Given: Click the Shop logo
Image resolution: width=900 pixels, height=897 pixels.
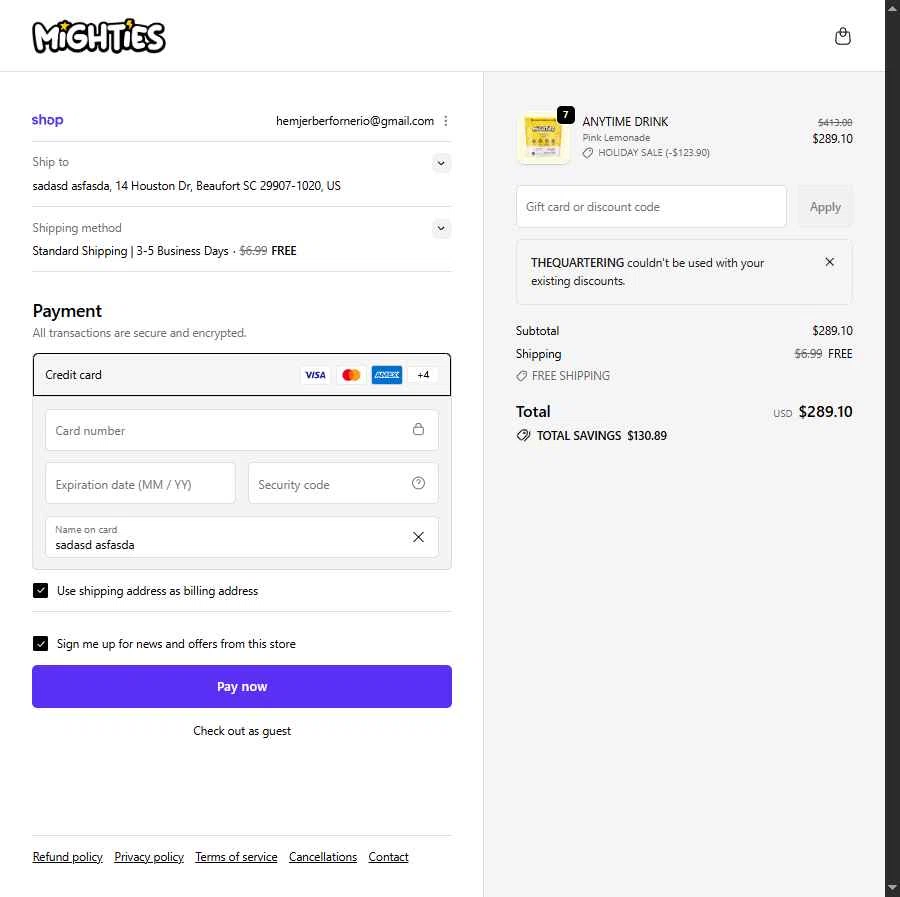Looking at the screenshot, I should pos(47,120).
